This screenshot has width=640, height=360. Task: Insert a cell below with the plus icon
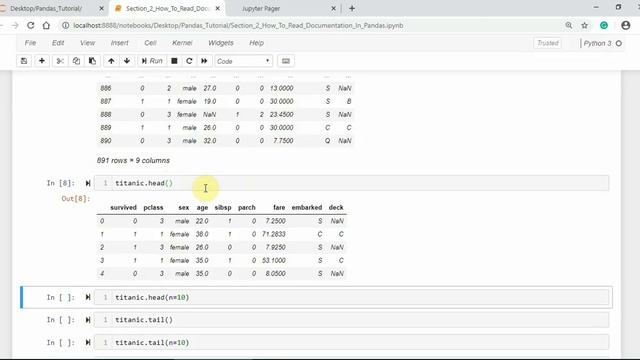[42, 61]
